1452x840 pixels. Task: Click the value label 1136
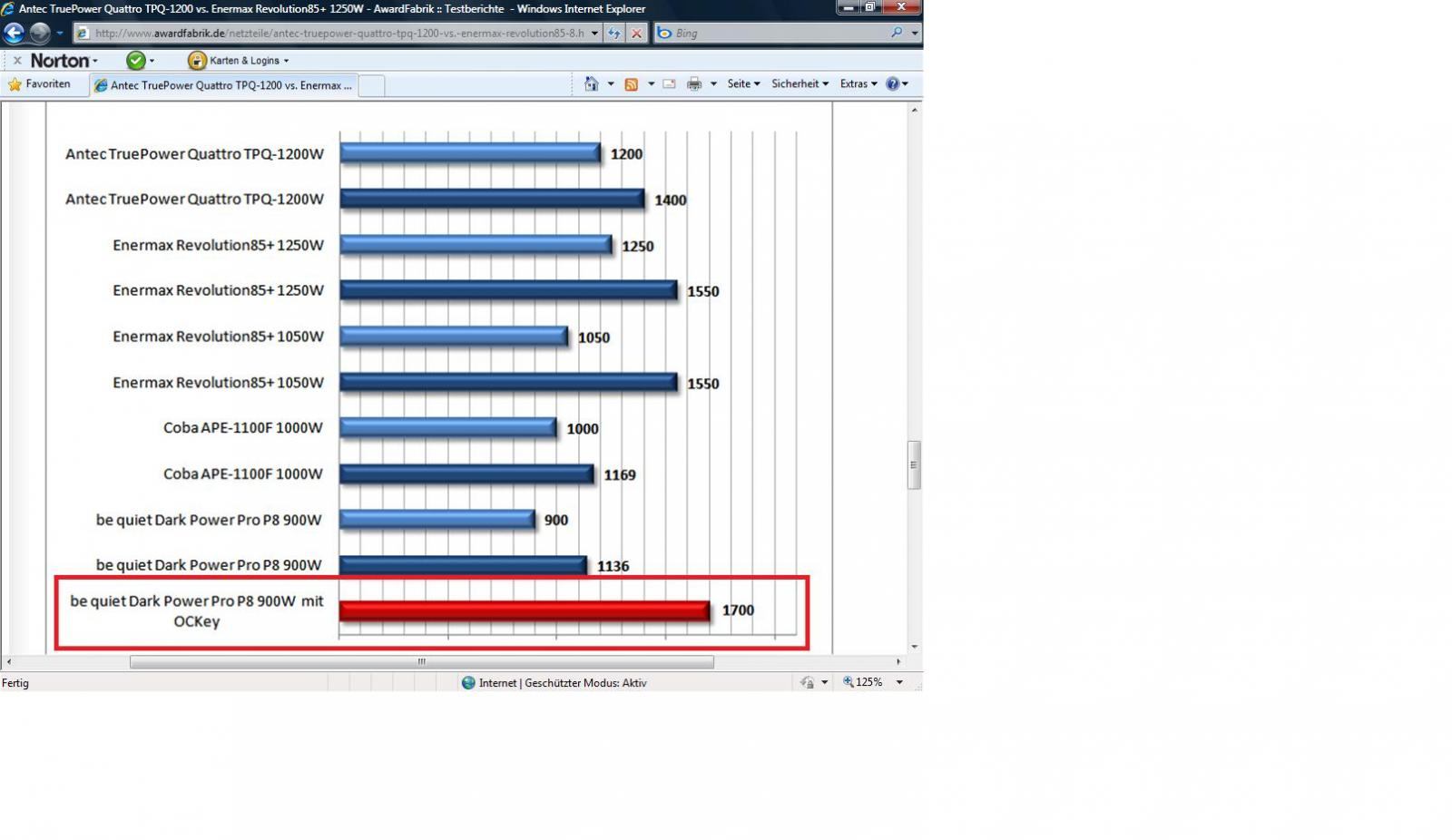pos(613,566)
